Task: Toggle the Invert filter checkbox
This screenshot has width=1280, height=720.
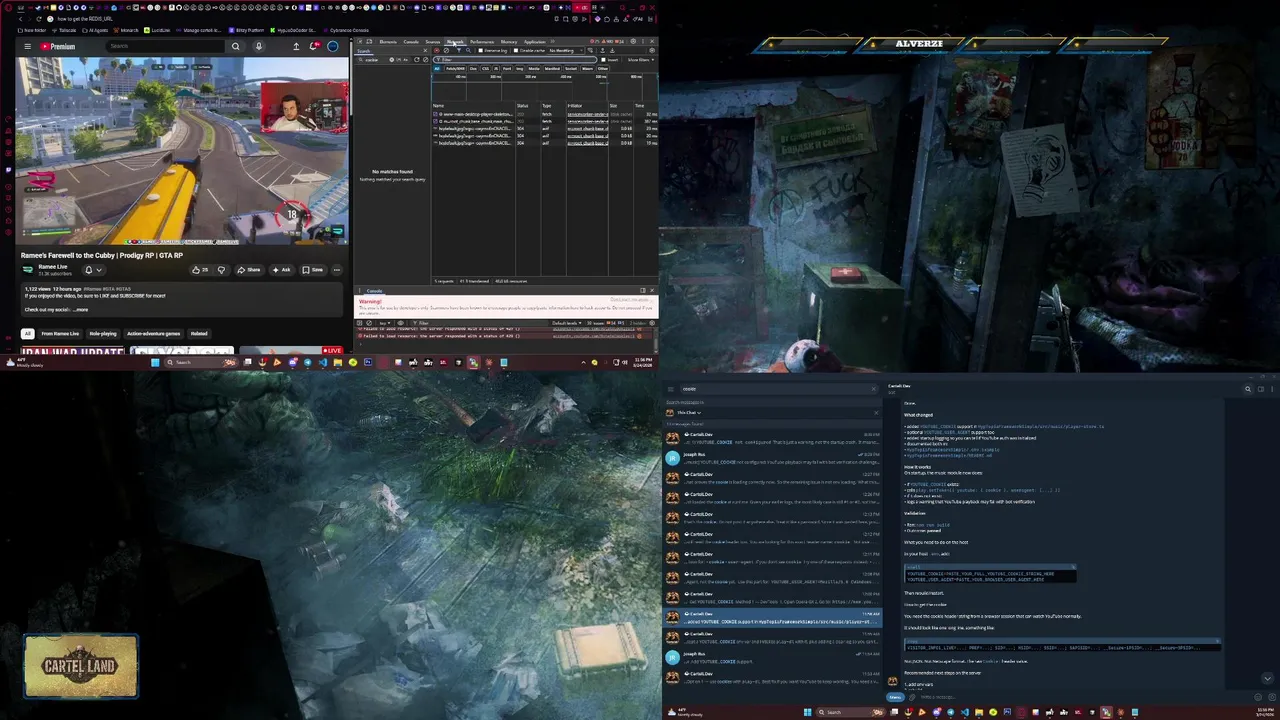Action: (604, 60)
